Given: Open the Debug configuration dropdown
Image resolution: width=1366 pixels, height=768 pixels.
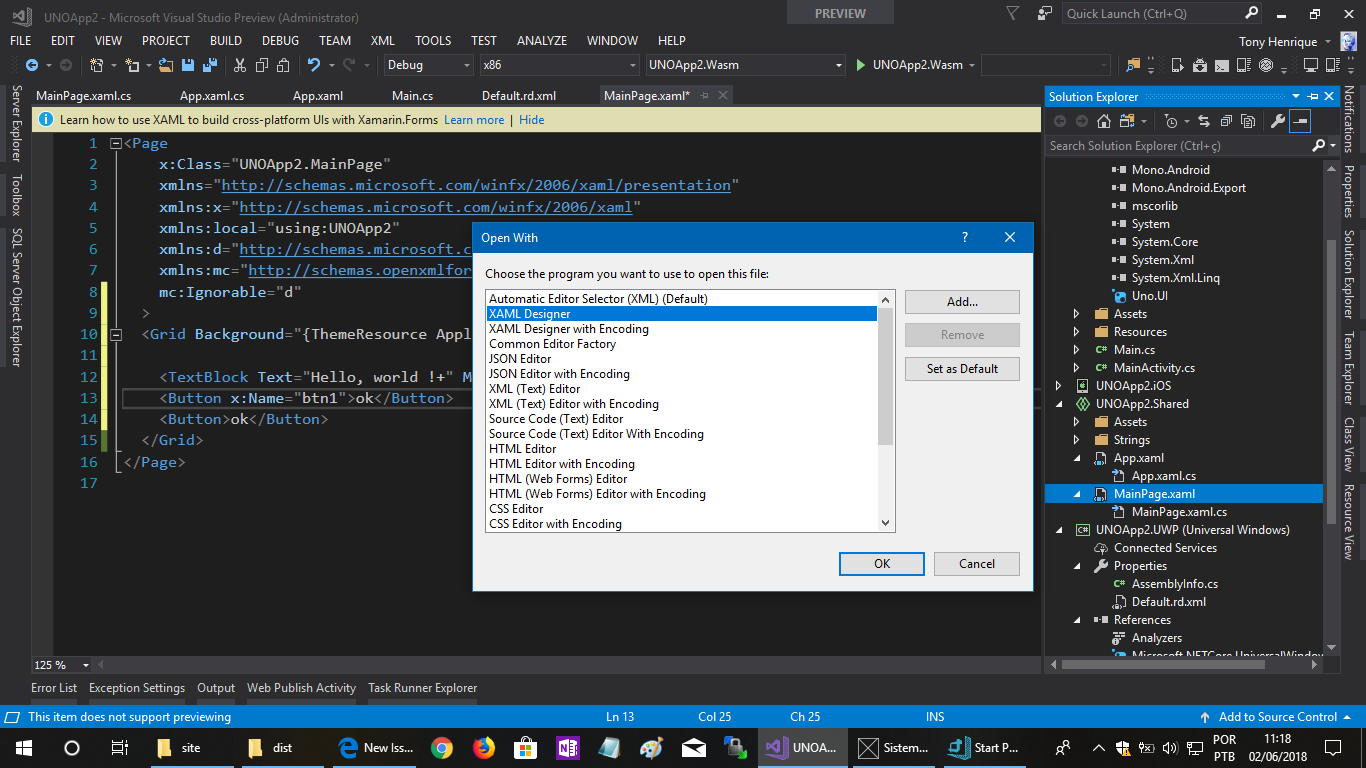Looking at the screenshot, I should pos(466,64).
